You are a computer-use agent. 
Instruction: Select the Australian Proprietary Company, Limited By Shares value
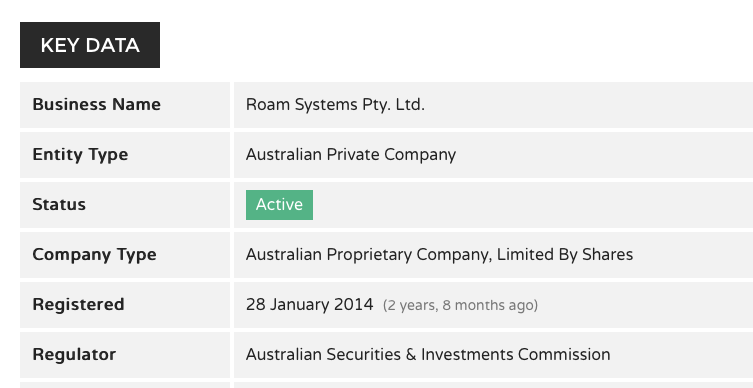439,255
